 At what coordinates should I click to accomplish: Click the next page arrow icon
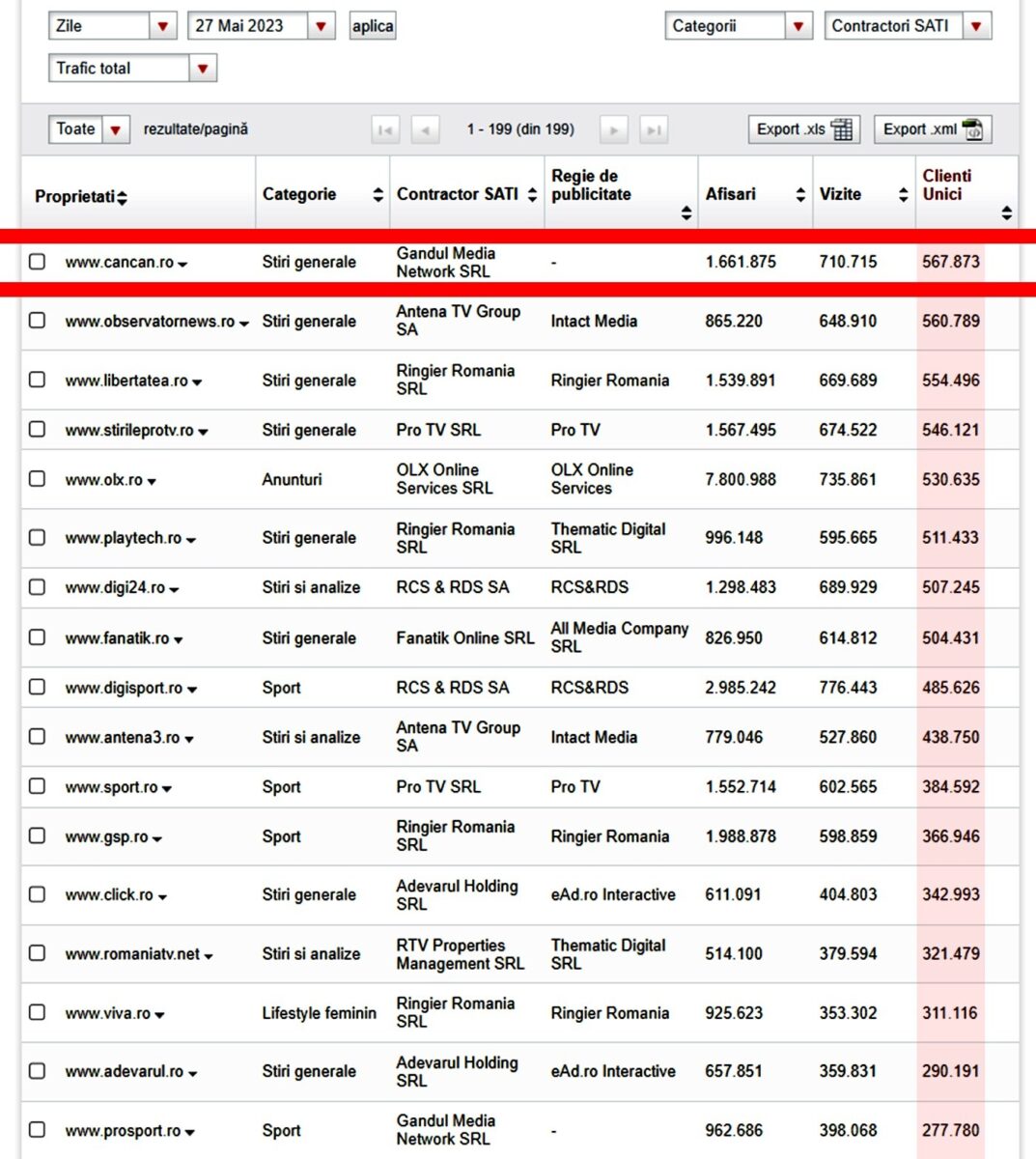614,128
